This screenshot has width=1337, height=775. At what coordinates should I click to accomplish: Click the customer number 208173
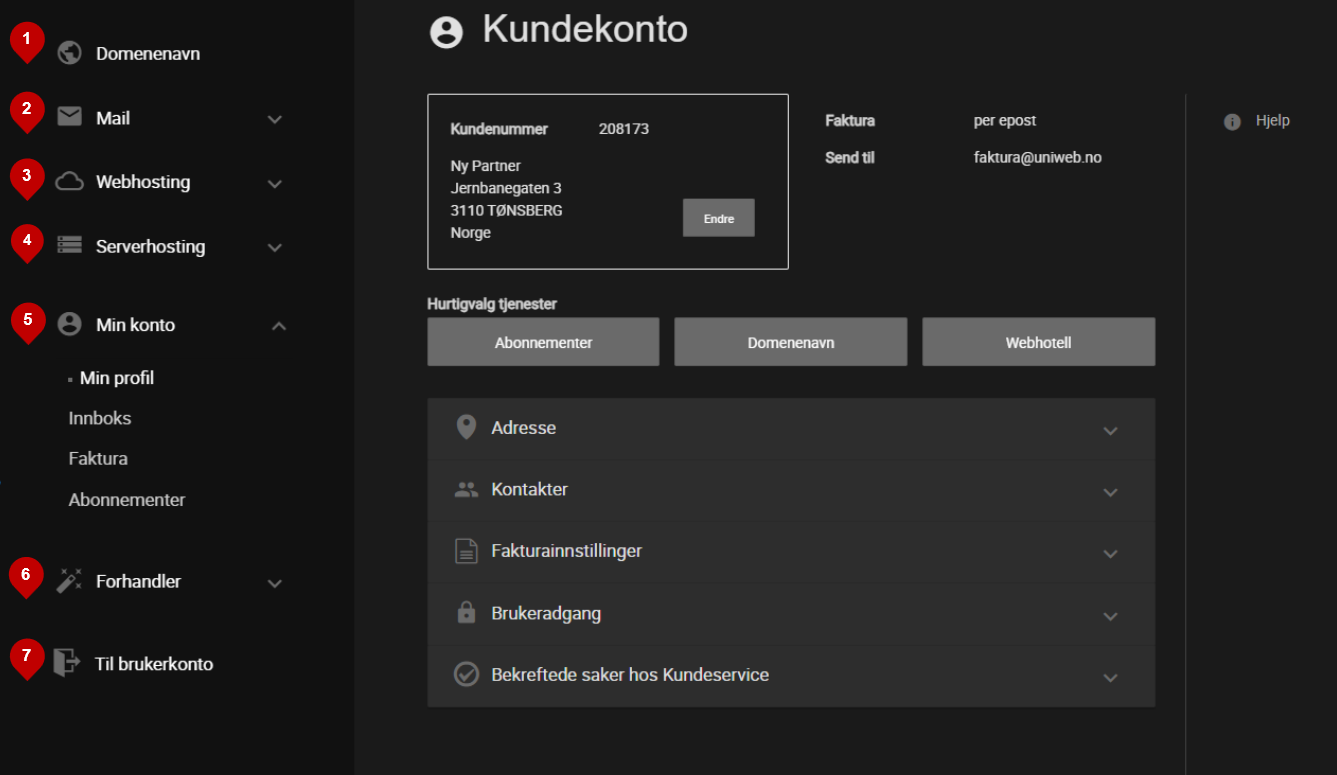624,129
